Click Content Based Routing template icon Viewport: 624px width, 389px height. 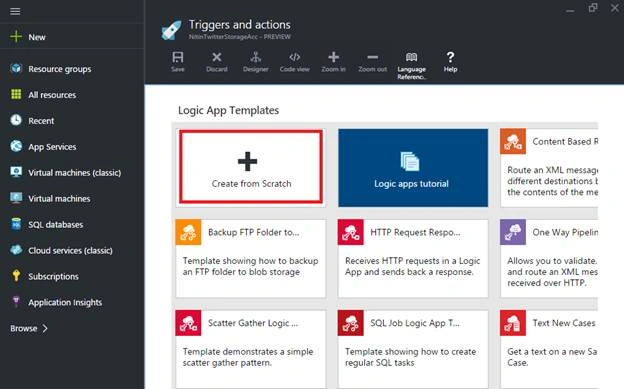[x=513, y=141]
